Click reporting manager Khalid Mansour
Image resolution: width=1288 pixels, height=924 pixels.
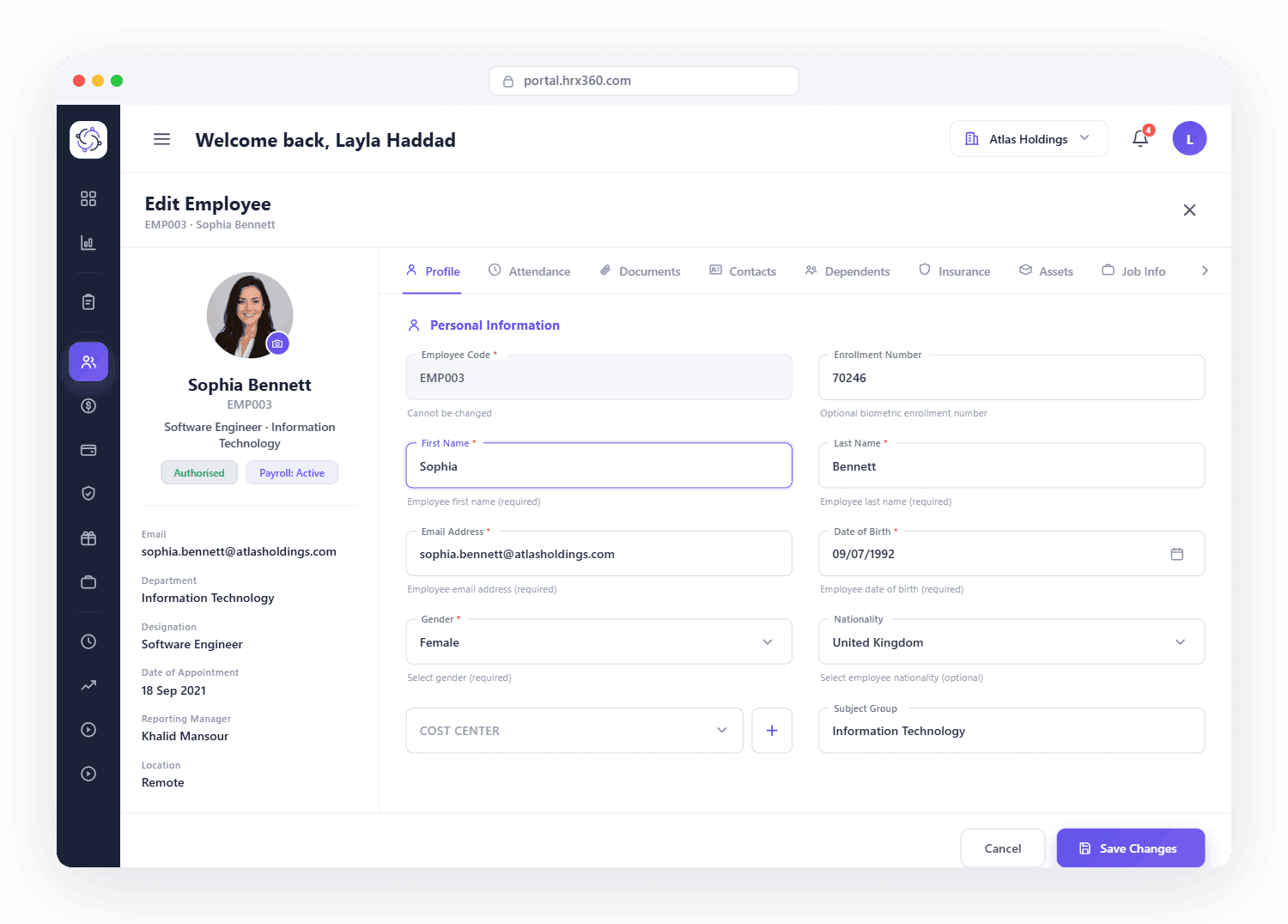tap(185, 736)
